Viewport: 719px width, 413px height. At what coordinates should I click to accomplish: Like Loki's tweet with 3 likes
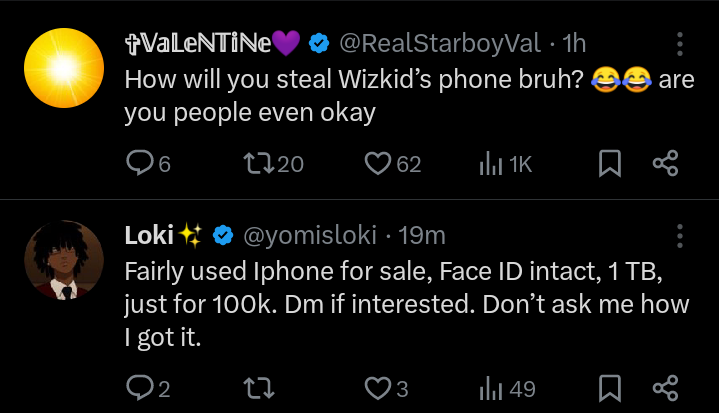click(386, 388)
